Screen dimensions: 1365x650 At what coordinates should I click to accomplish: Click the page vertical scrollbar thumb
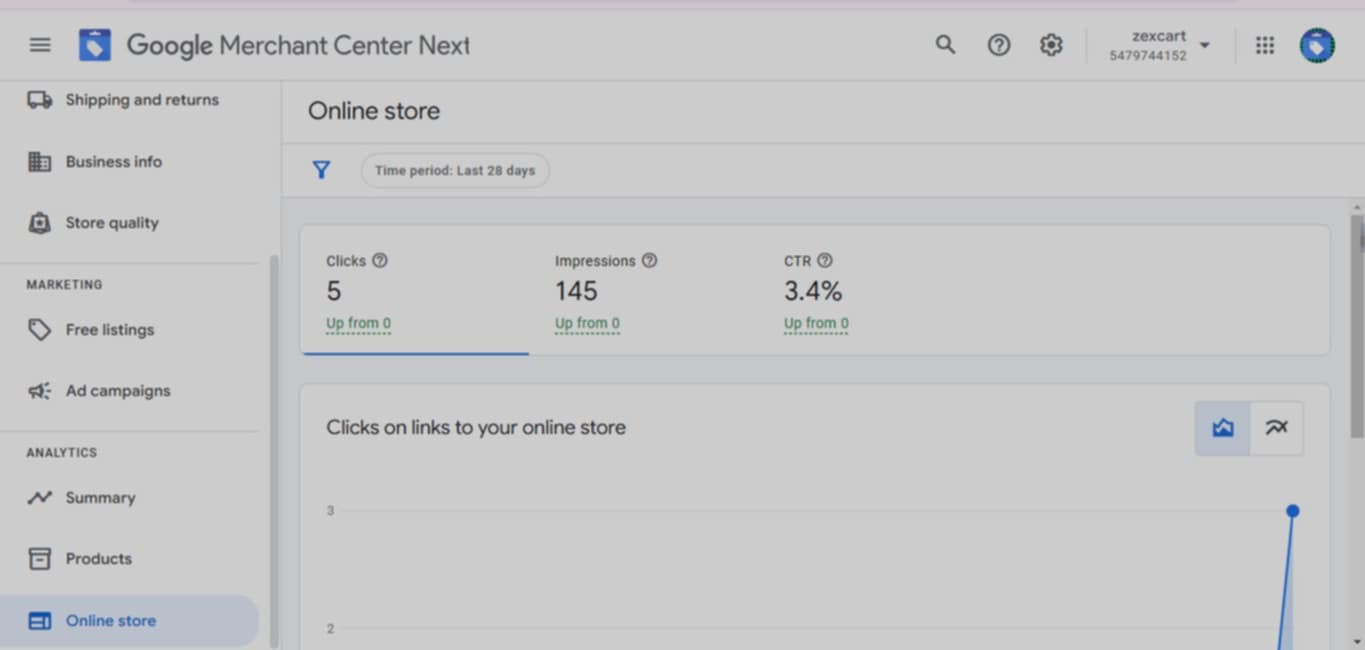click(x=1357, y=326)
